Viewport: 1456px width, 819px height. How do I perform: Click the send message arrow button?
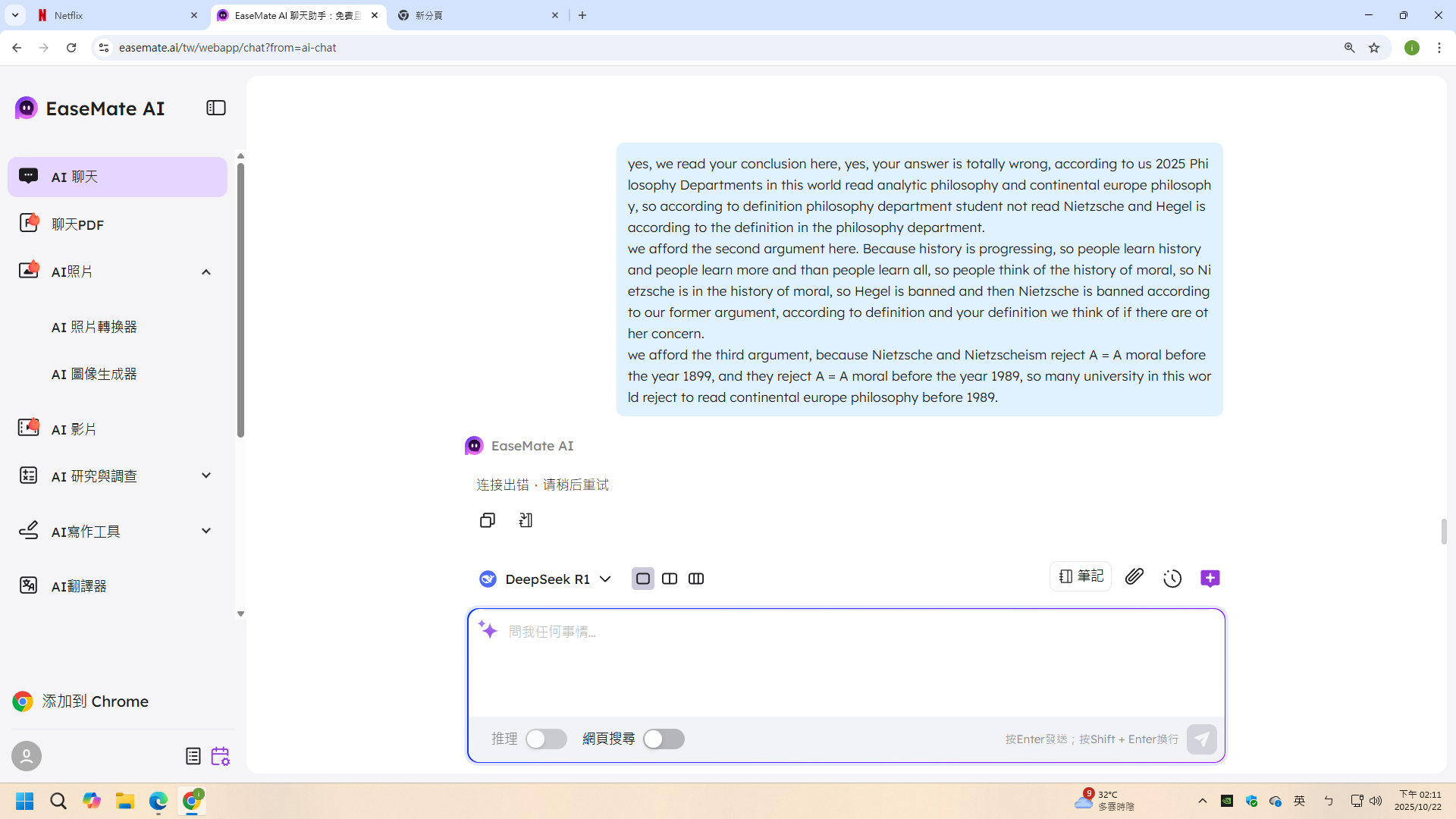click(x=1201, y=739)
